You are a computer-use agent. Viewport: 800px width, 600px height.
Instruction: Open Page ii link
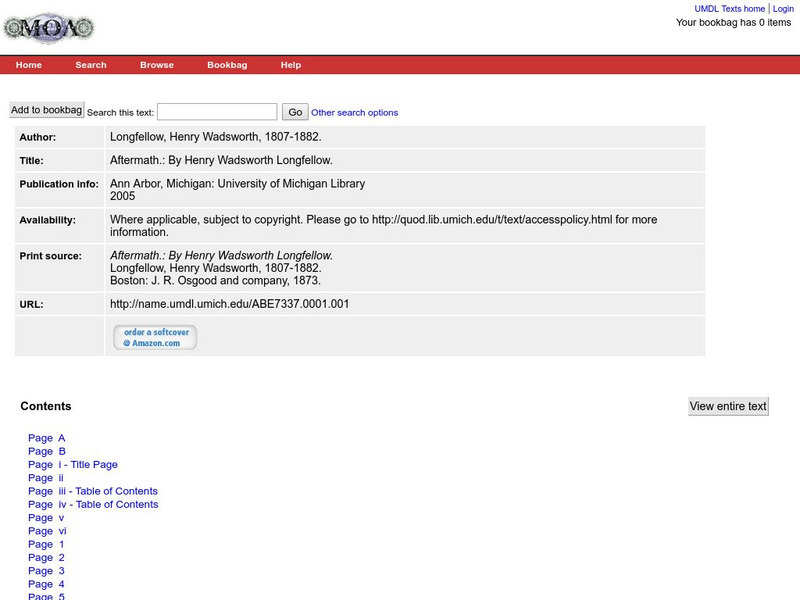(46, 478)
